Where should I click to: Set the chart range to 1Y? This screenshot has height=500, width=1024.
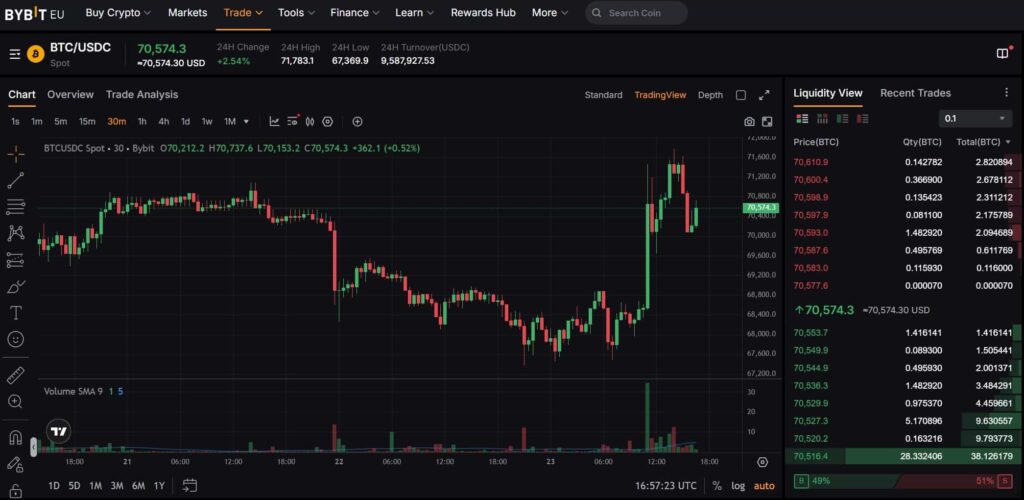(x=159, y=486)
